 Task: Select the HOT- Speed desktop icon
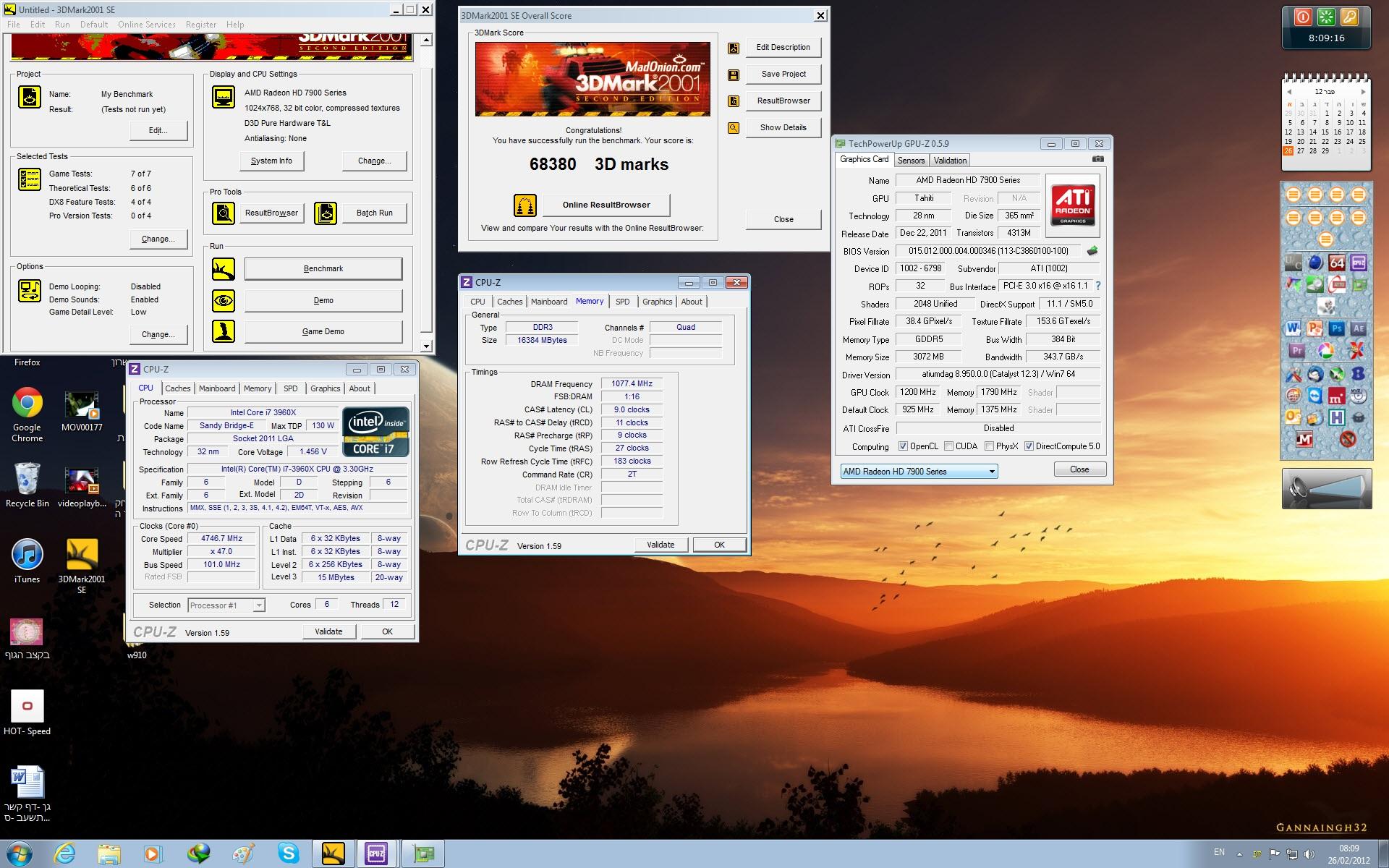(x=27, y=712)
